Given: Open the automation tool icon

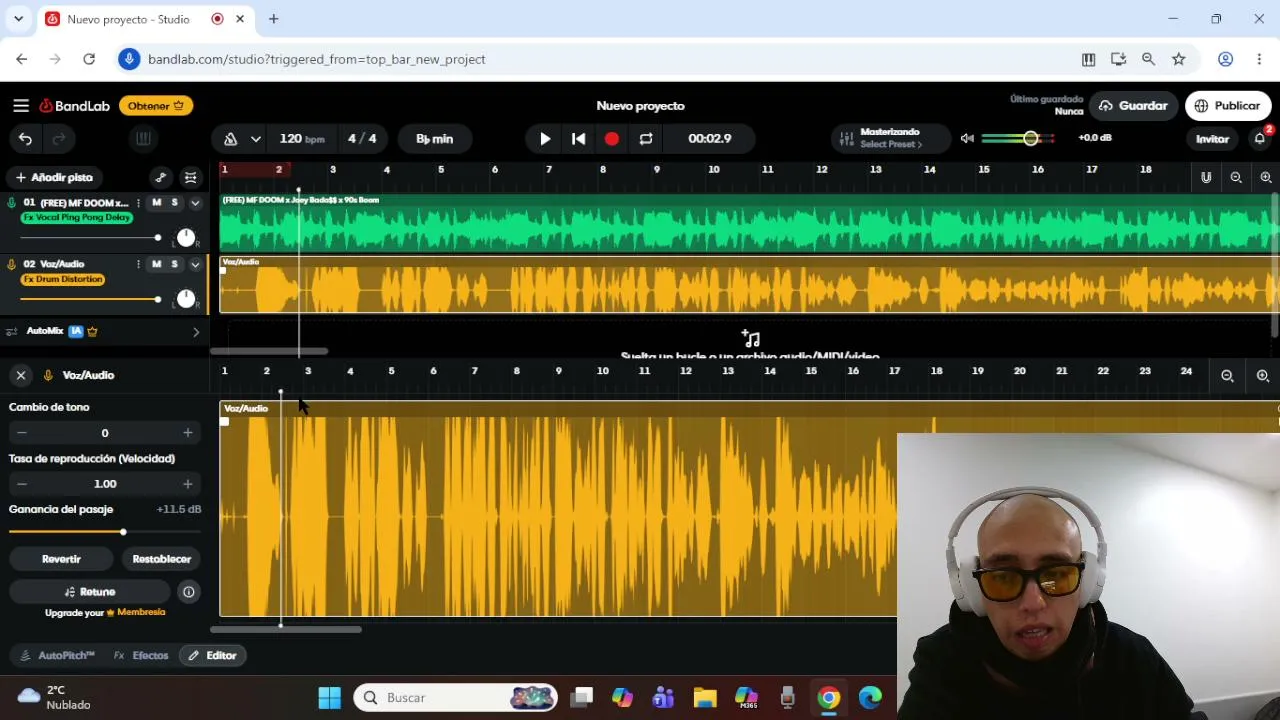Looking at the screenshot, I should 160,177.
